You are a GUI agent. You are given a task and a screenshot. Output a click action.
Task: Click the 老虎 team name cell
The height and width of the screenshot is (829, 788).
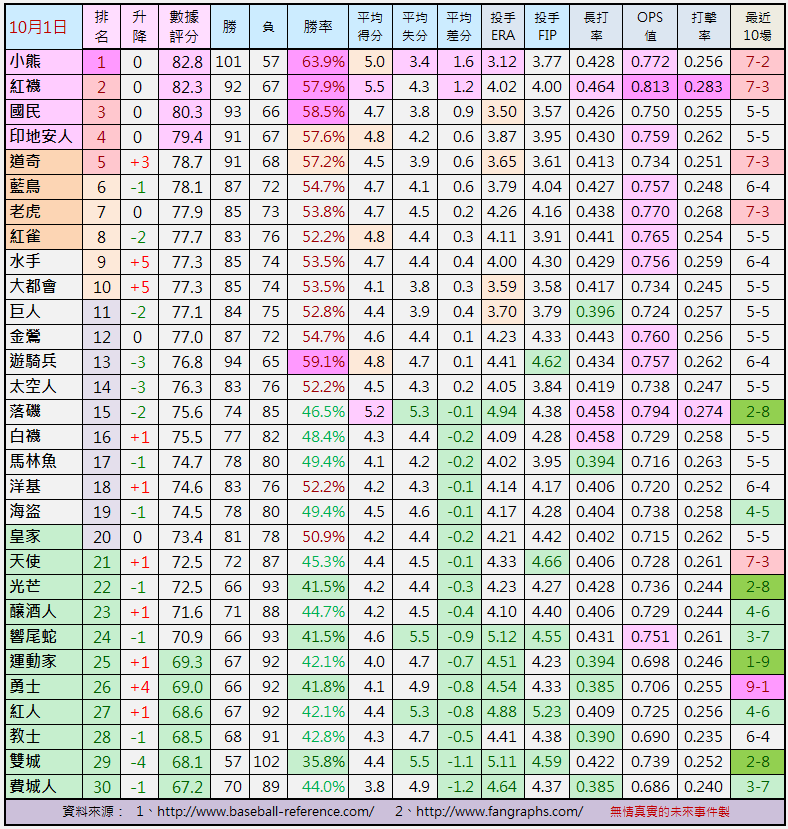[44, 212]
